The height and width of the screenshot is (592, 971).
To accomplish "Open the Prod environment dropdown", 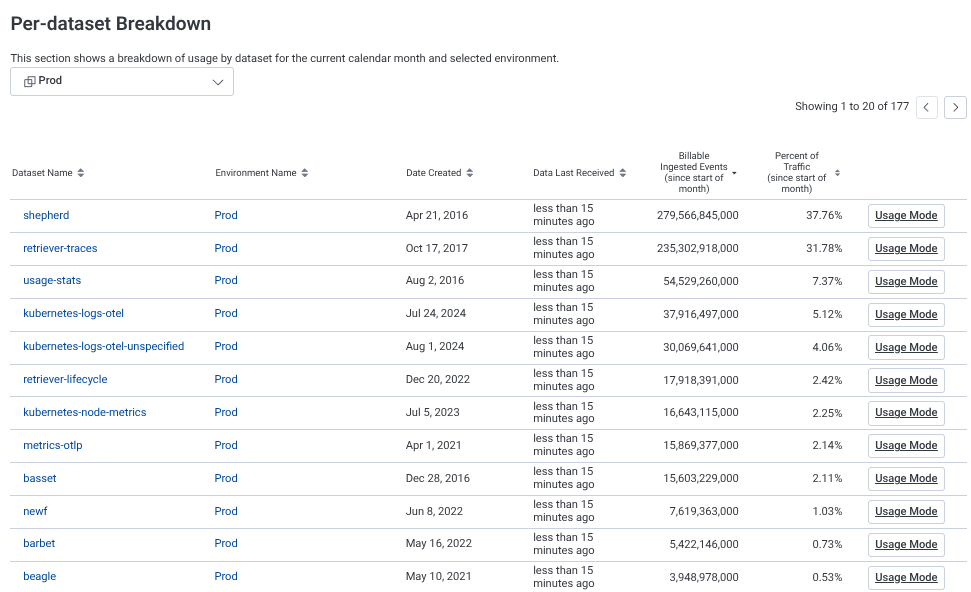I will (x=122, y=82).
